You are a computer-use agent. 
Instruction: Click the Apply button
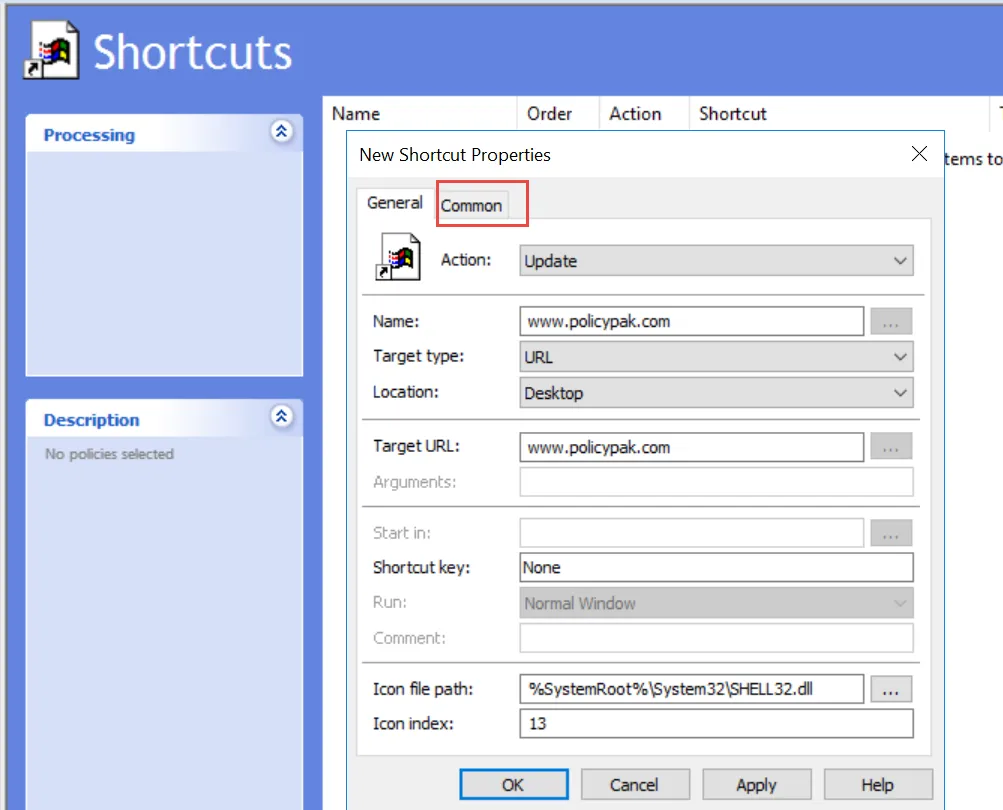pos(756,785)
